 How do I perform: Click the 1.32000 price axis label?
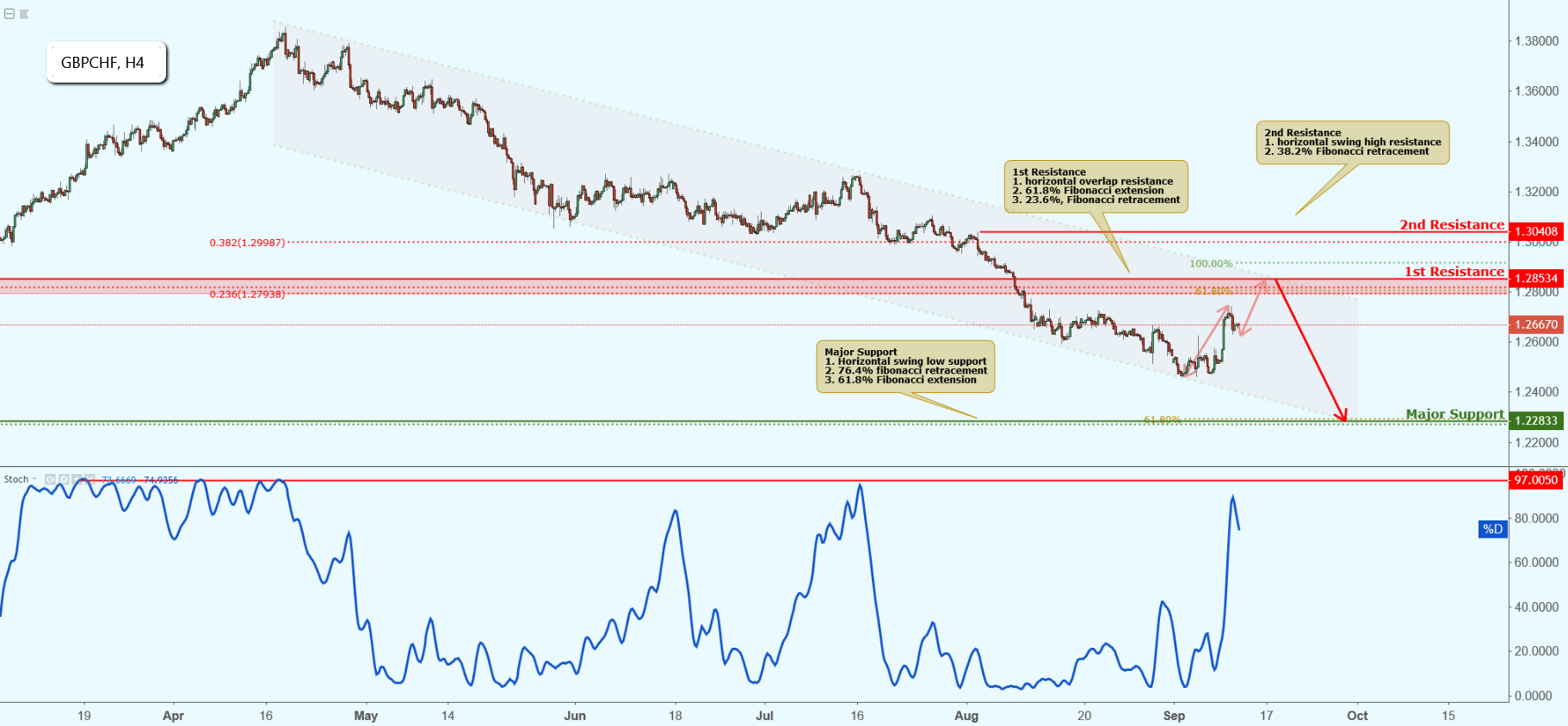pos(1536,192)
